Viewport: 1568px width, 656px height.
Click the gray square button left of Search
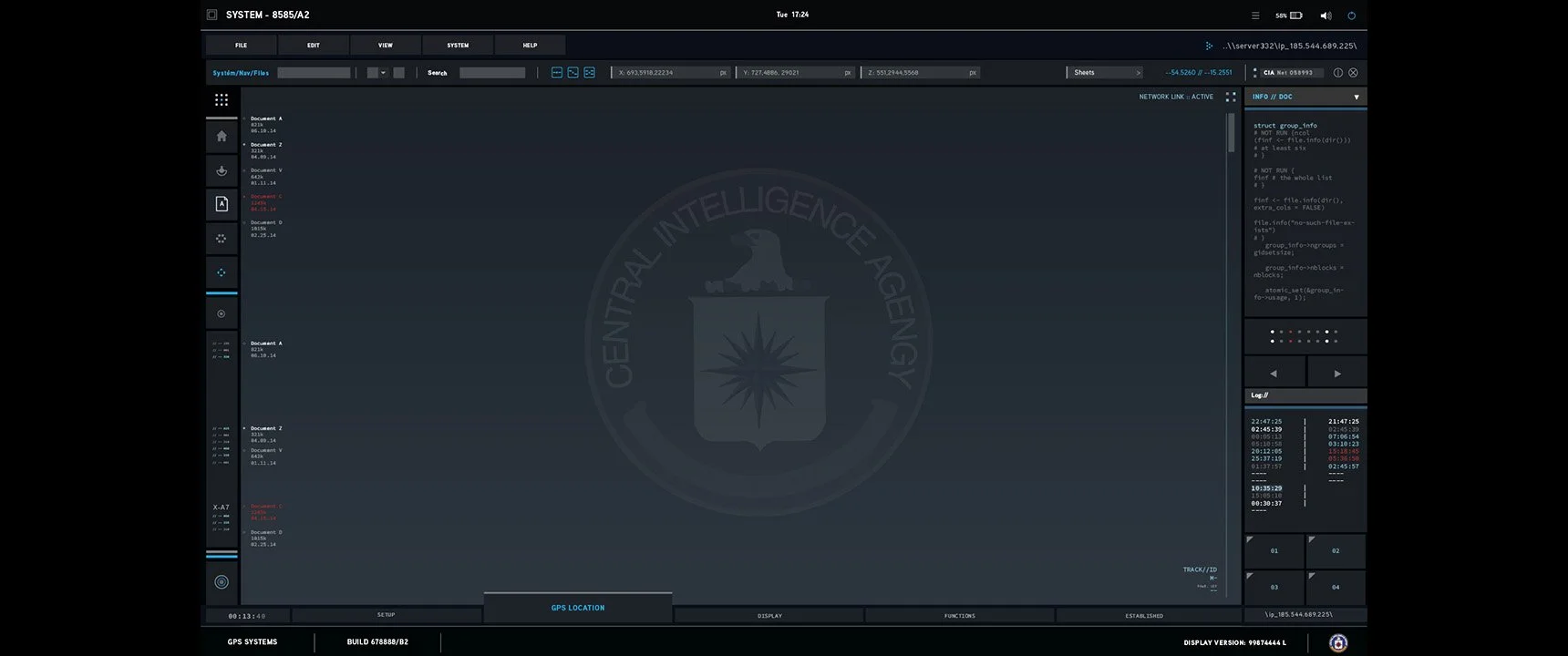[x=398, y=73]
